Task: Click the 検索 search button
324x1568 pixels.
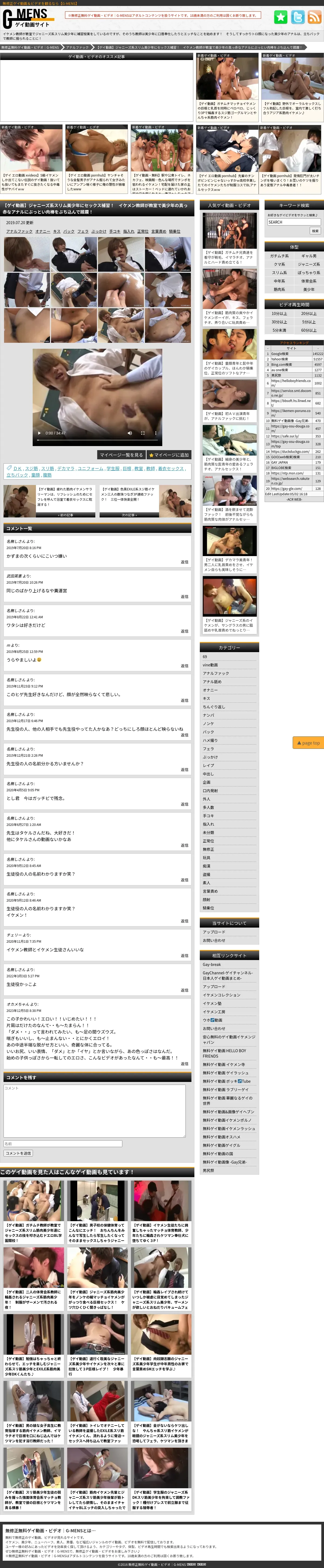Action: tap(315, 231)
